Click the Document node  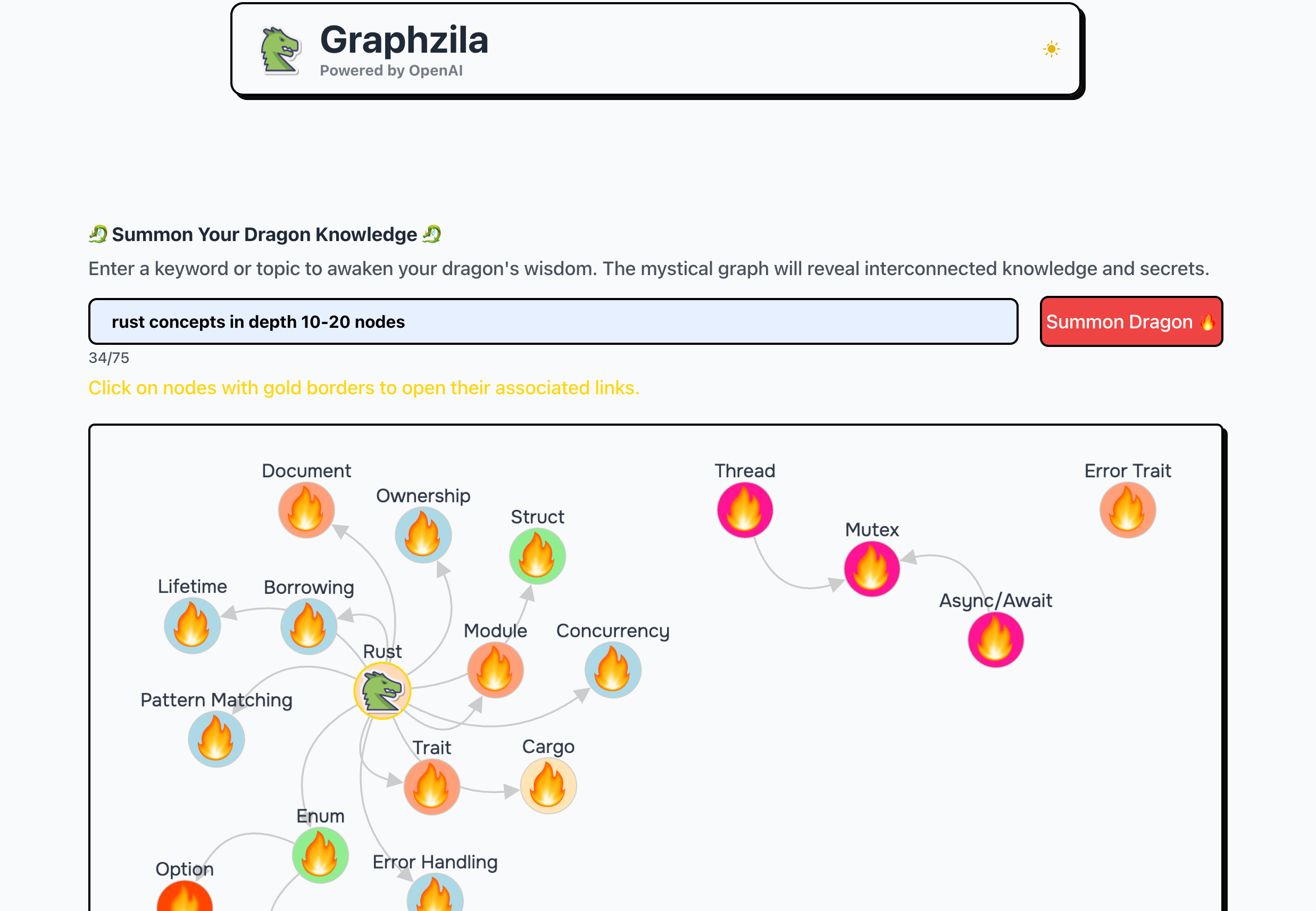pos(306,510)
